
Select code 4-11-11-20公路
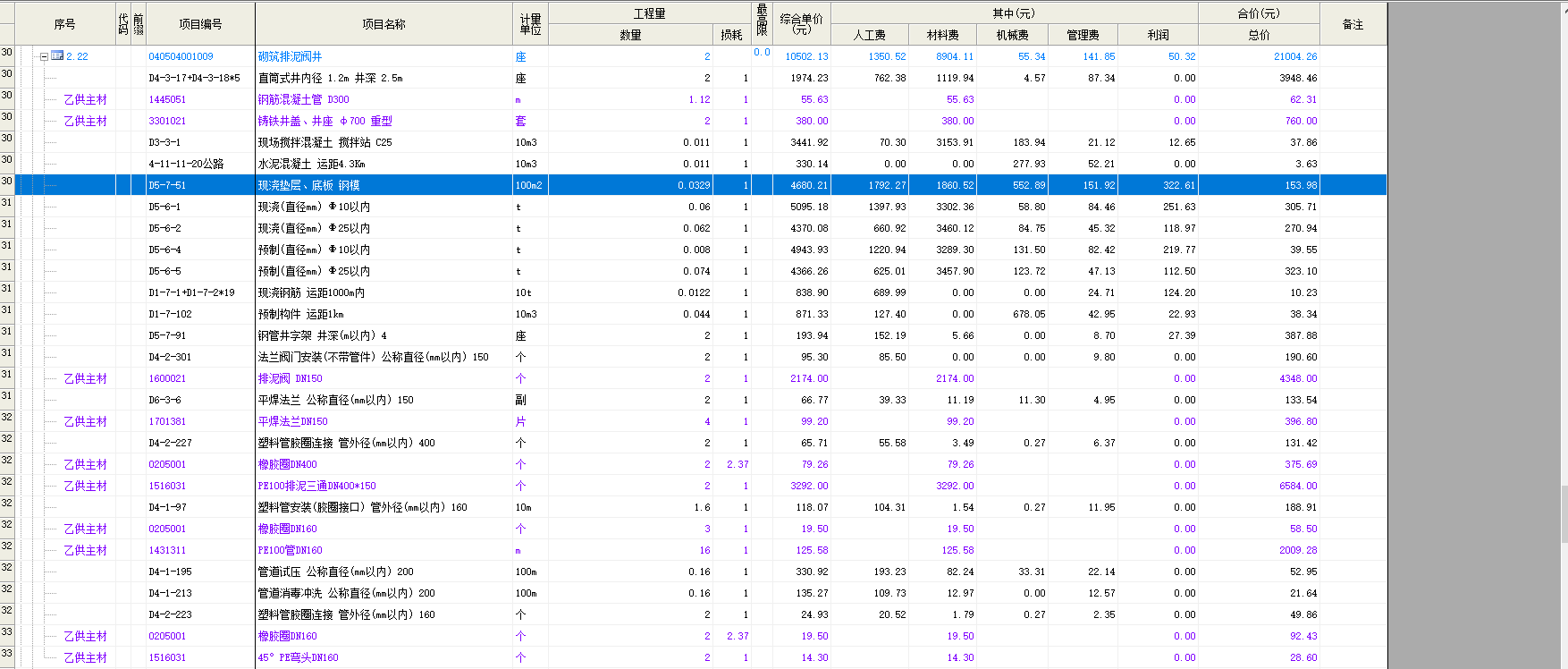click(186, 164)
